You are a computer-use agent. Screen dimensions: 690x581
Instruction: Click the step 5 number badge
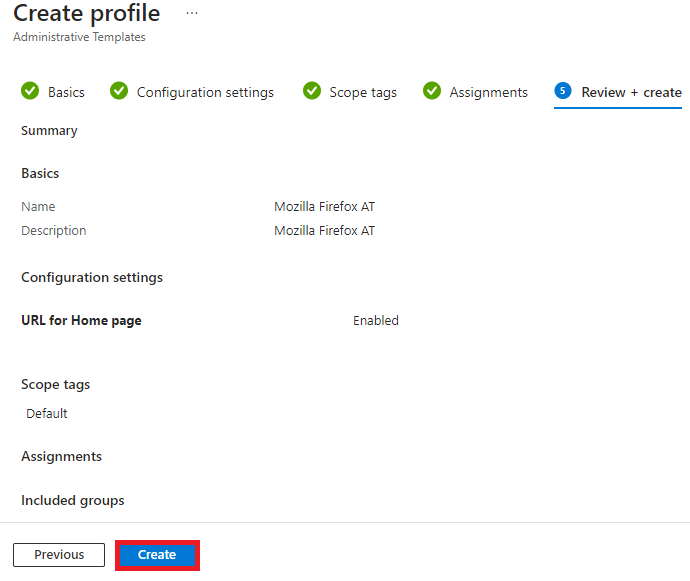pos(563,91)
